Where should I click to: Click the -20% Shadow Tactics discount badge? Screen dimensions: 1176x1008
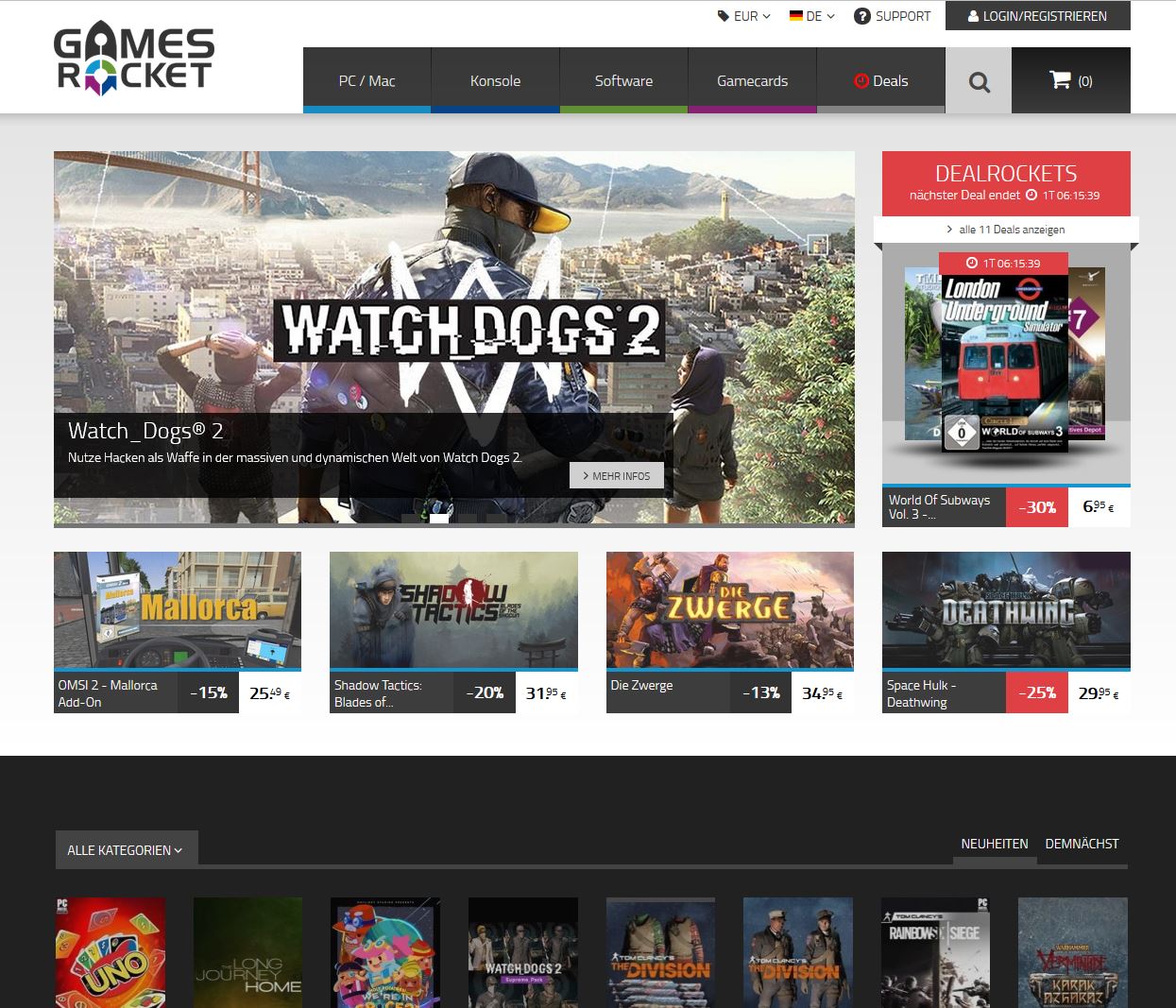485,692
